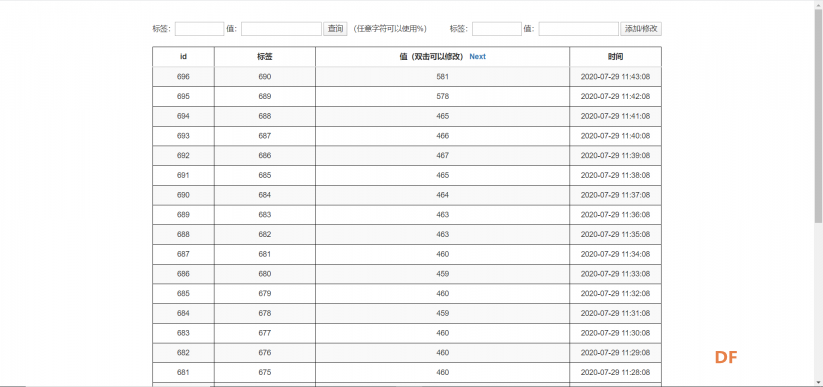
Task: Click the 标签 column header
Action: [265, 57]
